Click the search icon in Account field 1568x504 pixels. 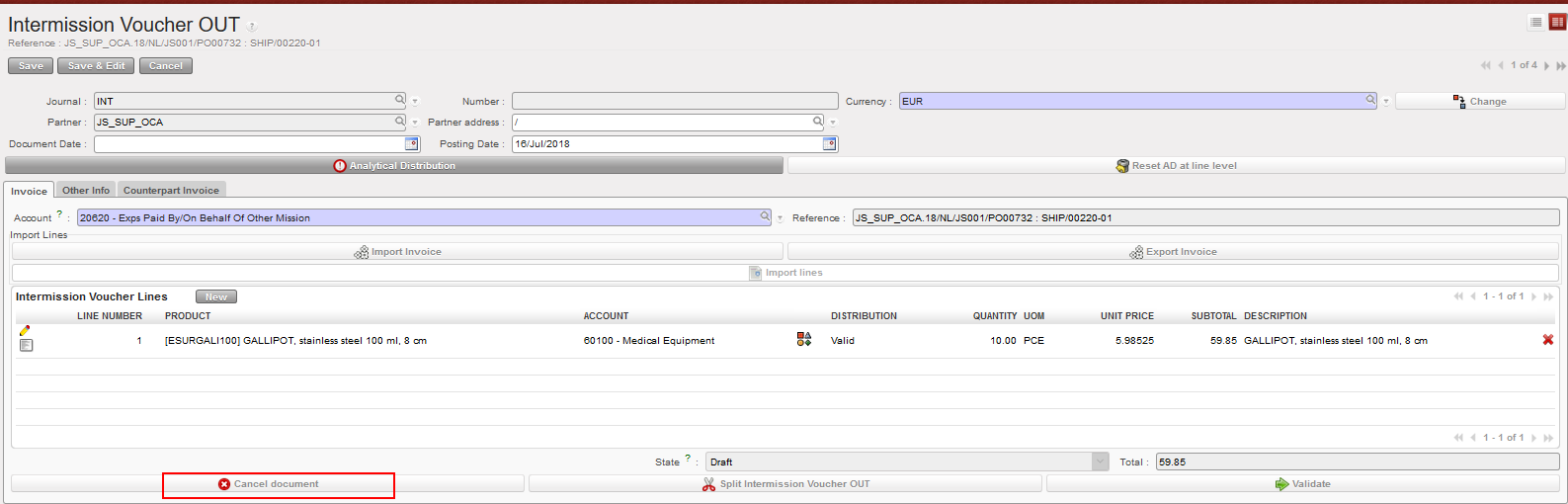click(x=765, y=216)
